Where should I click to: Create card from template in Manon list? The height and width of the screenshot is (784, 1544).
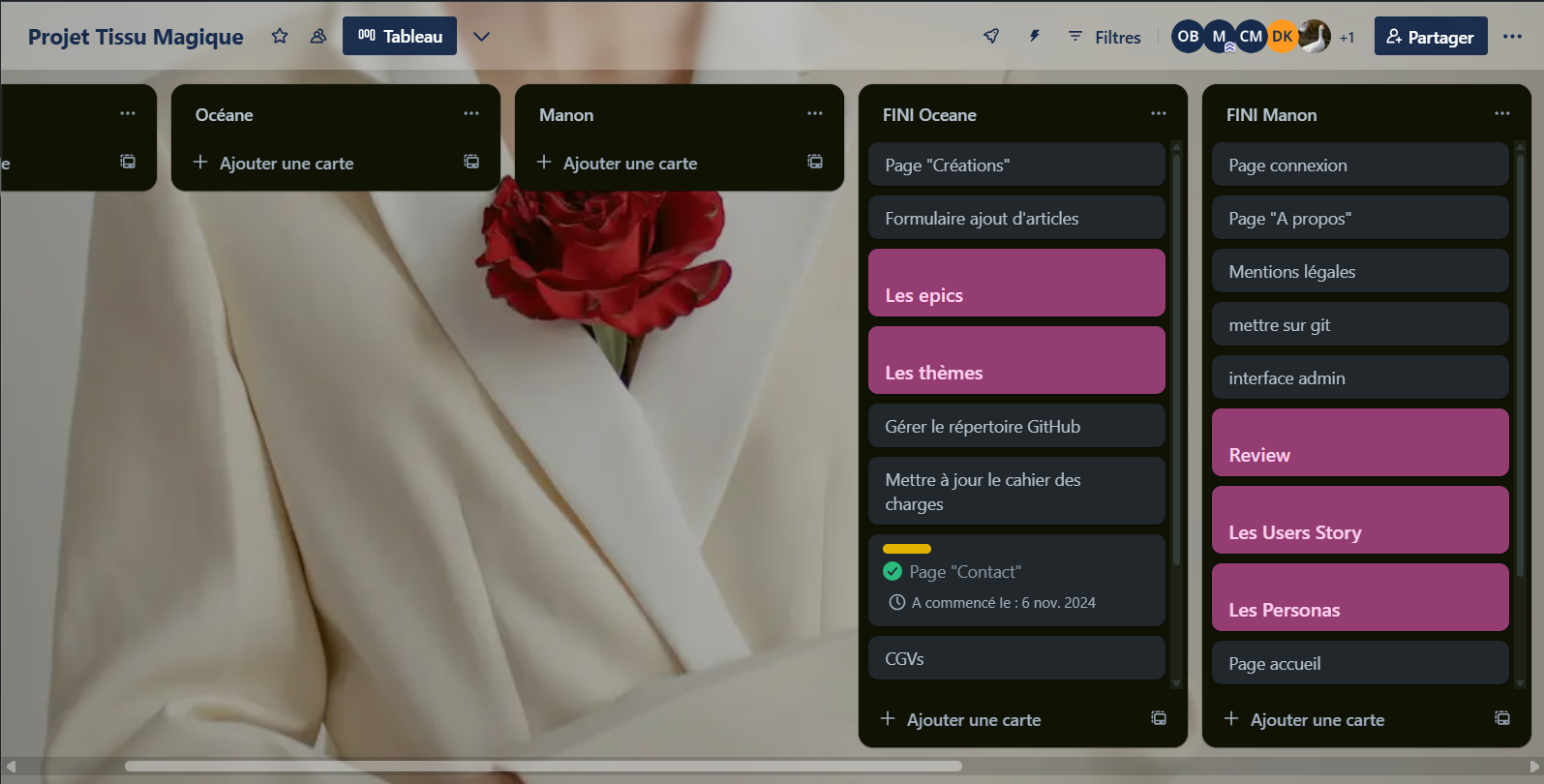point(815,162)
